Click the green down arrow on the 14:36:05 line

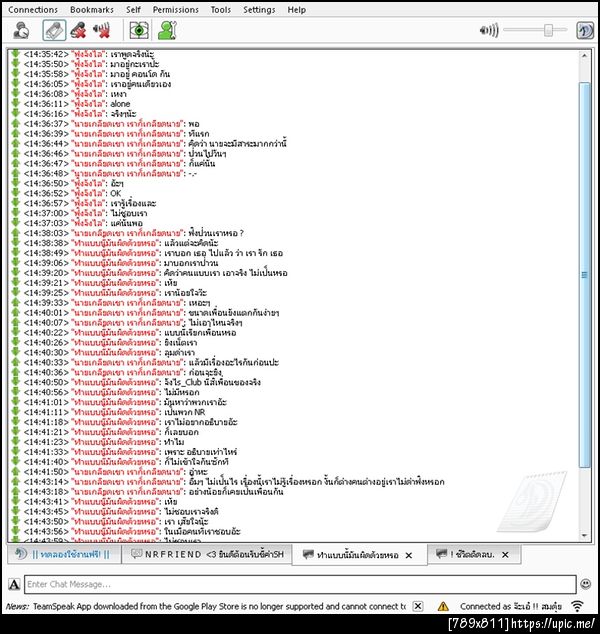(15, 84)
